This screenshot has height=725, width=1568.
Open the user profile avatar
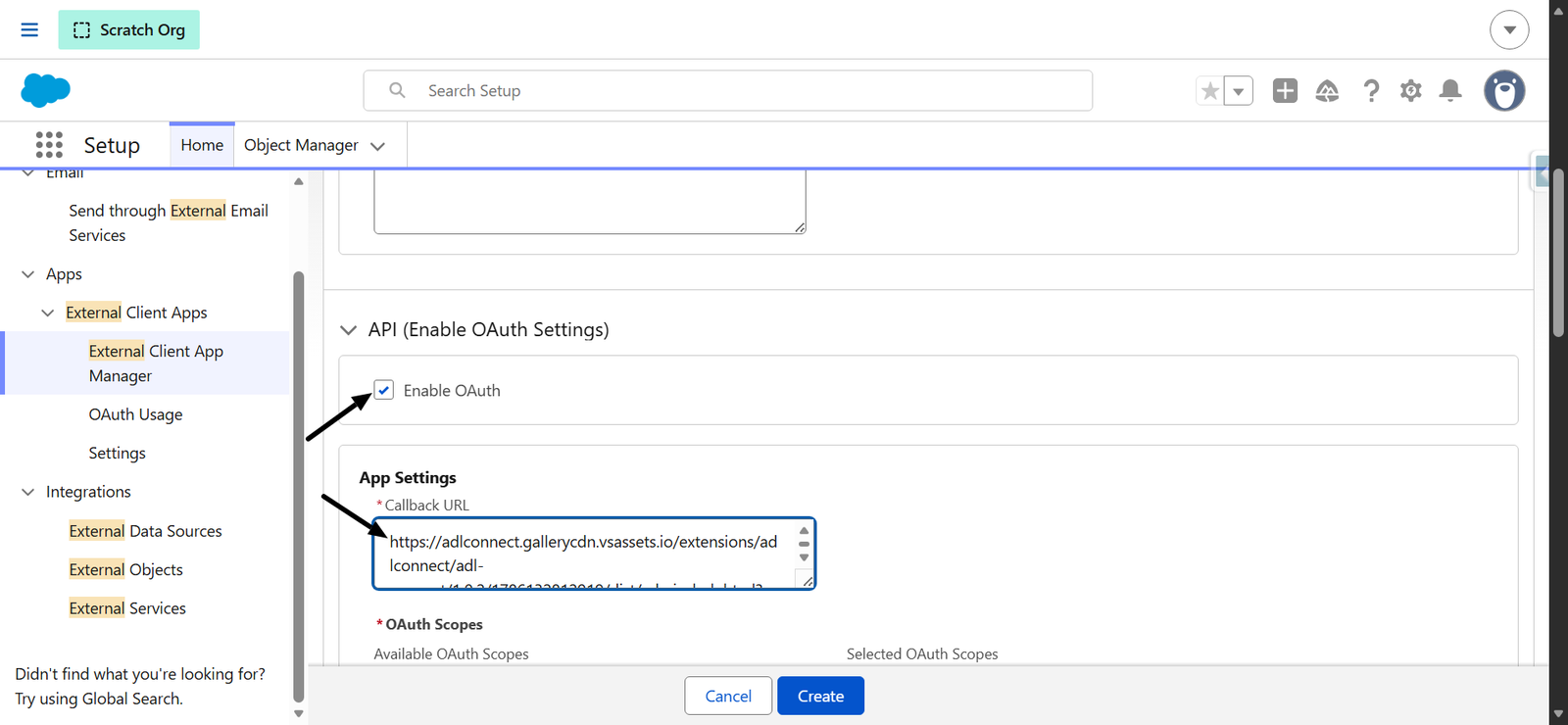point(1504,90)
